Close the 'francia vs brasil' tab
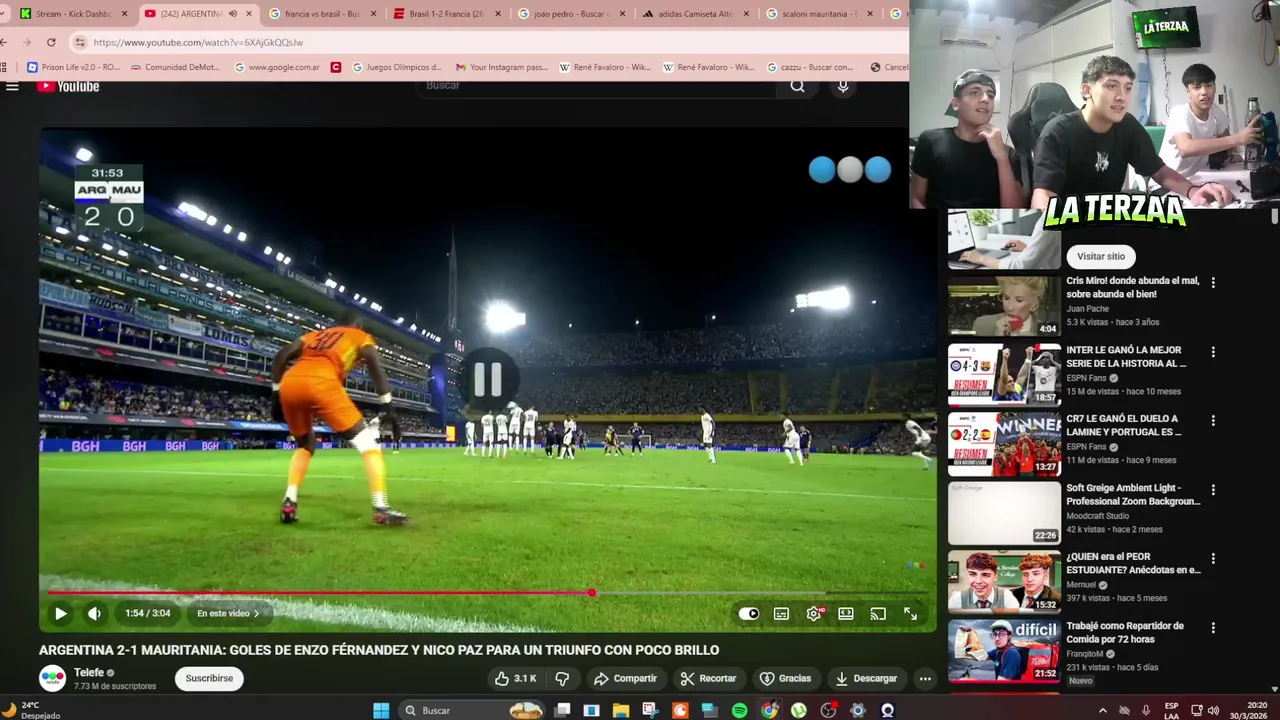The height and width of the screenshot is (720, 1280). tap(373, 14)
